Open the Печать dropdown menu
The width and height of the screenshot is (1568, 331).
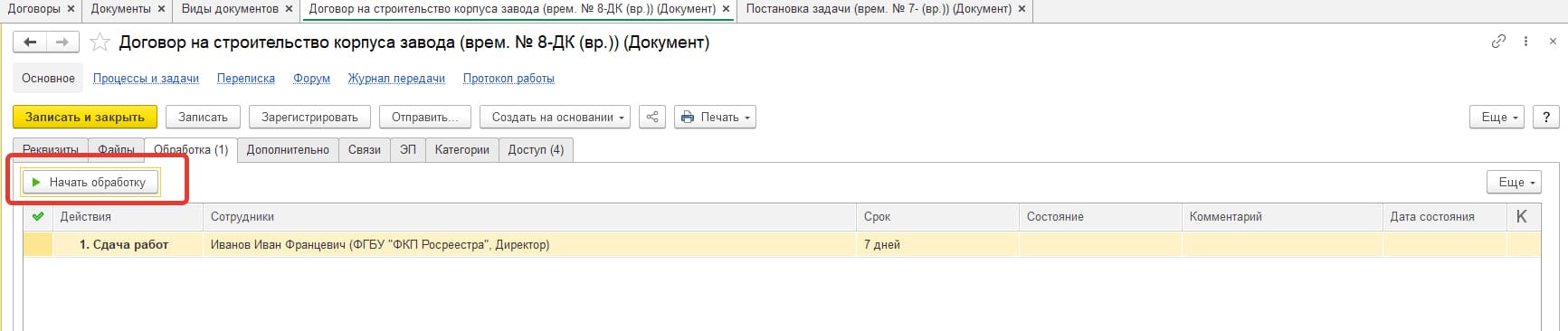point(715,117)
